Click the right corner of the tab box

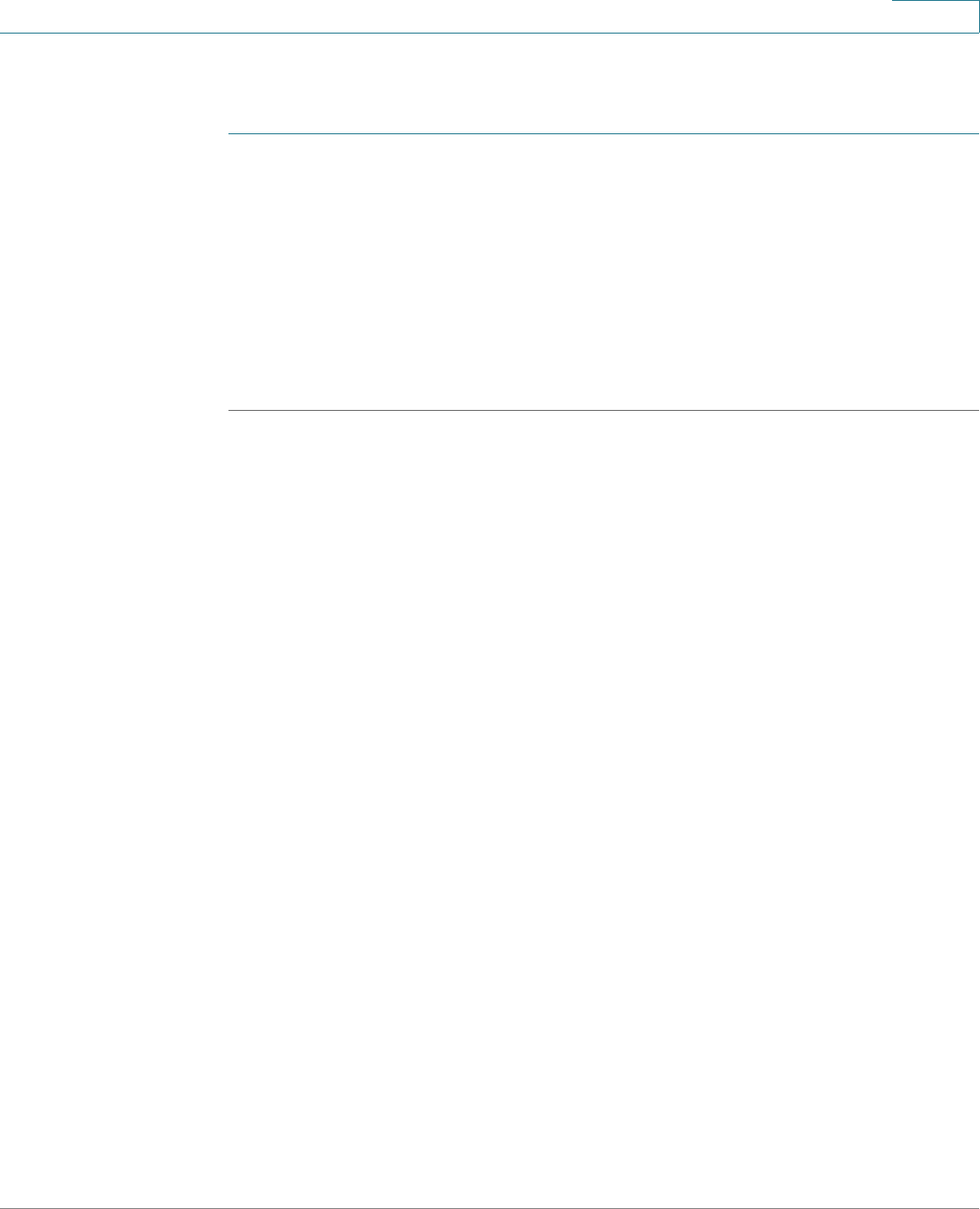point(977,31)
